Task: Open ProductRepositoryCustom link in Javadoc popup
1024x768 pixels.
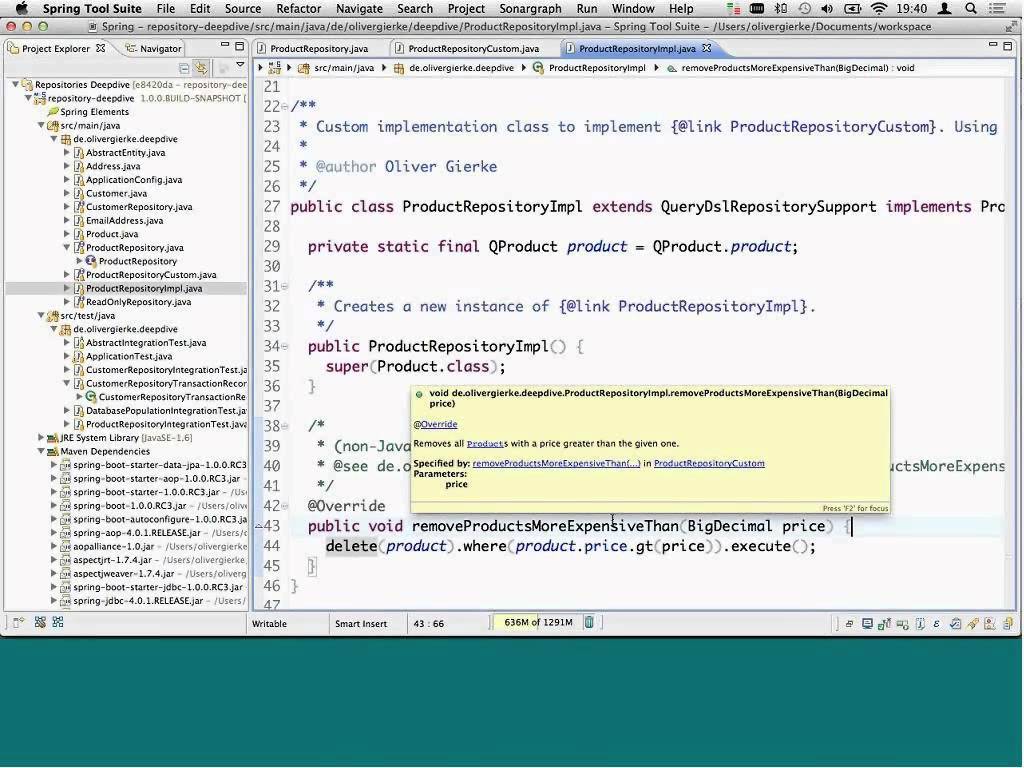Action: [x=708, y=463]
